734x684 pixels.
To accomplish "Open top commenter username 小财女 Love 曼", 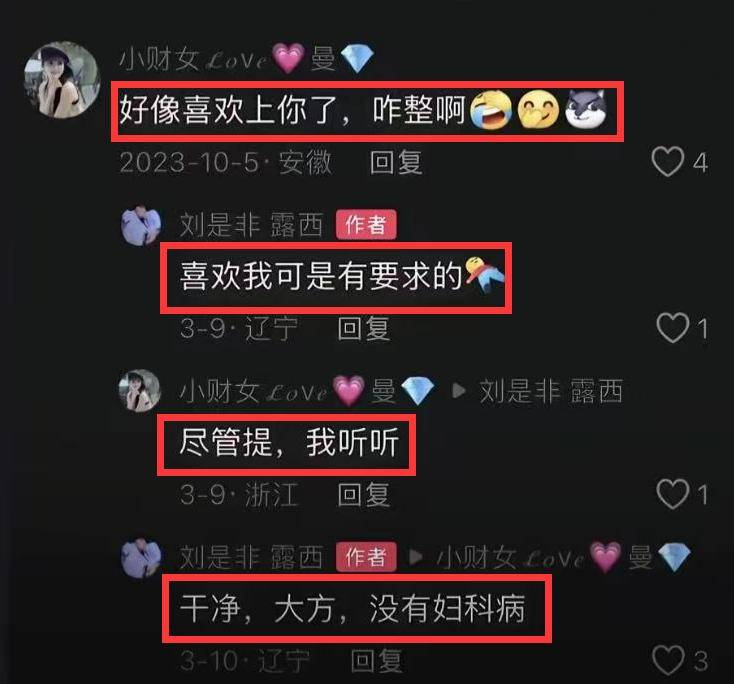I will [x=246, y=59].
